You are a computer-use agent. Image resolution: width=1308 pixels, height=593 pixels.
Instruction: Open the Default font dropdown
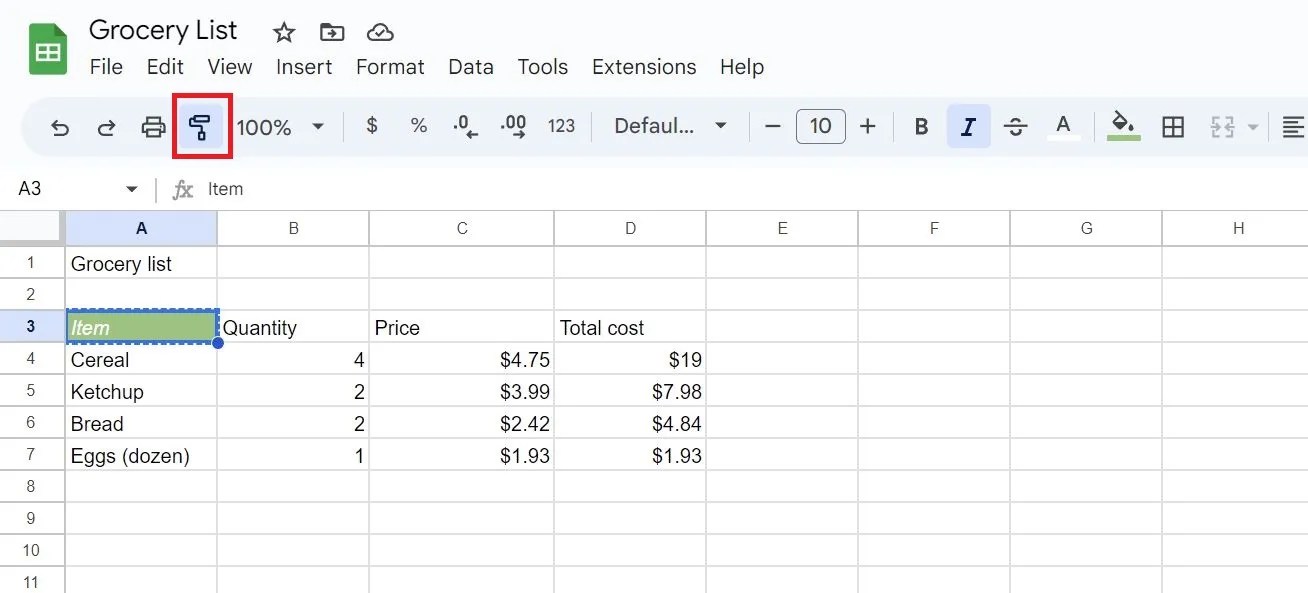670,126
